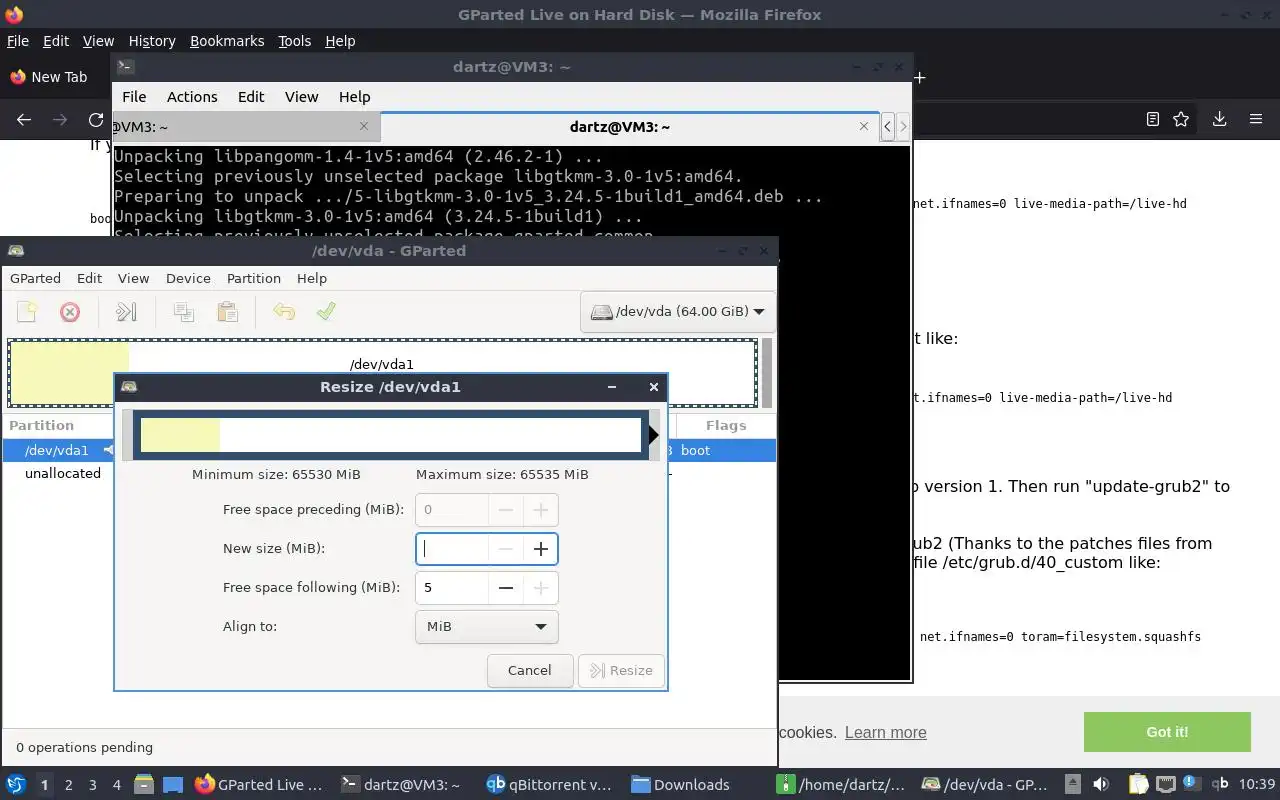
Task: Open a new Firefox tab with plus
Action: click(x=919, y=77)
